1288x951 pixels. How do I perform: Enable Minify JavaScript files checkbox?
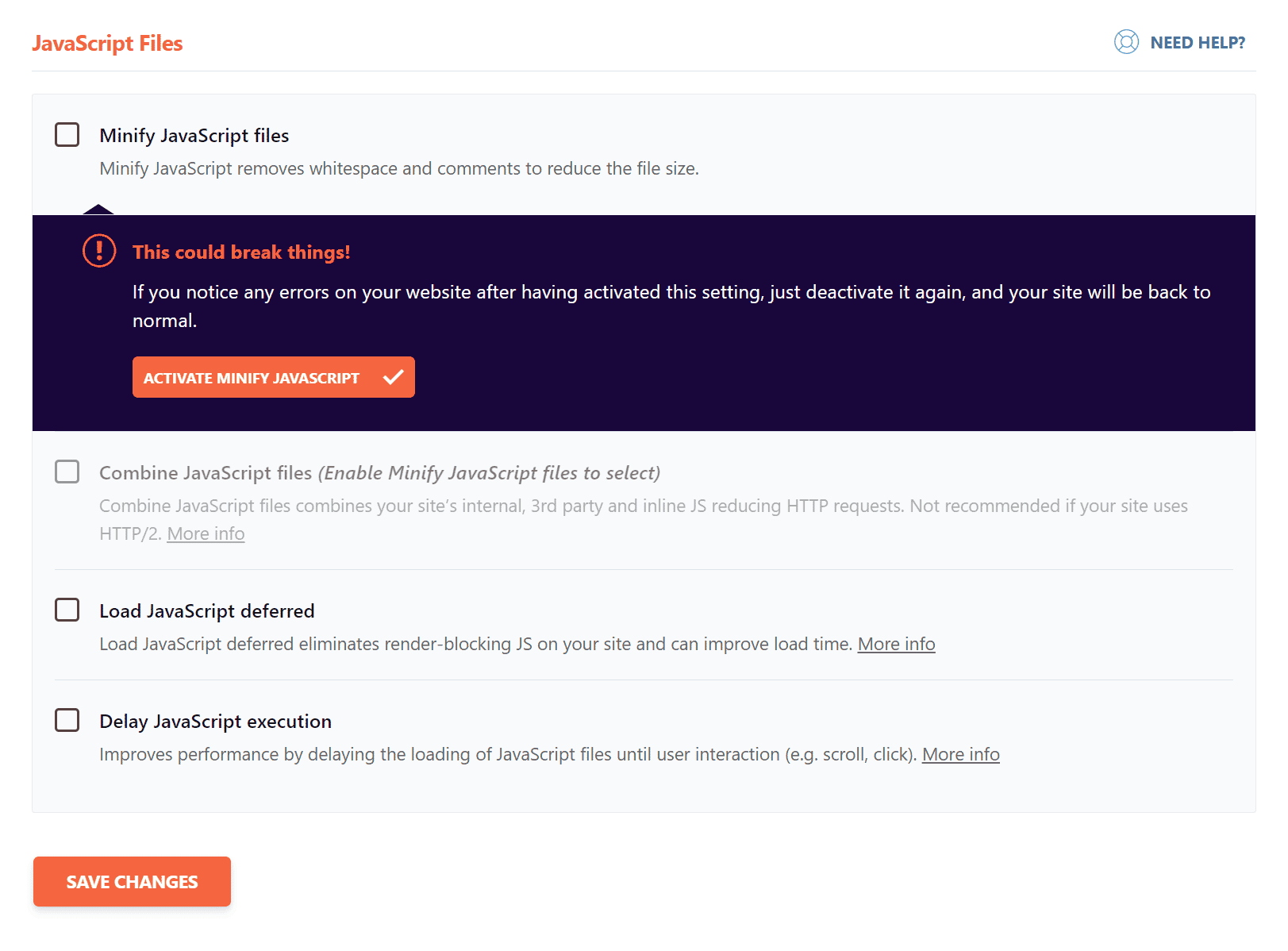(x=67, y=135)
